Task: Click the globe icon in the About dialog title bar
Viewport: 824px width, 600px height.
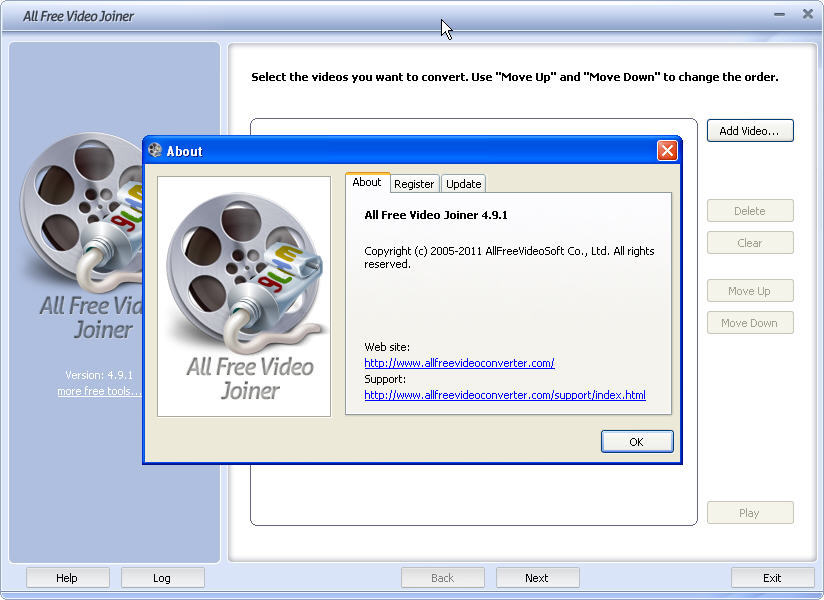Action: tap(156, 150)
